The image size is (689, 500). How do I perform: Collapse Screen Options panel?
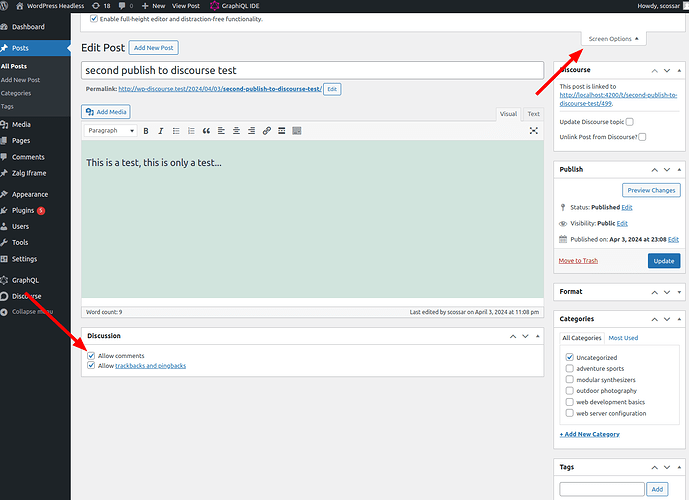point(613,39)
